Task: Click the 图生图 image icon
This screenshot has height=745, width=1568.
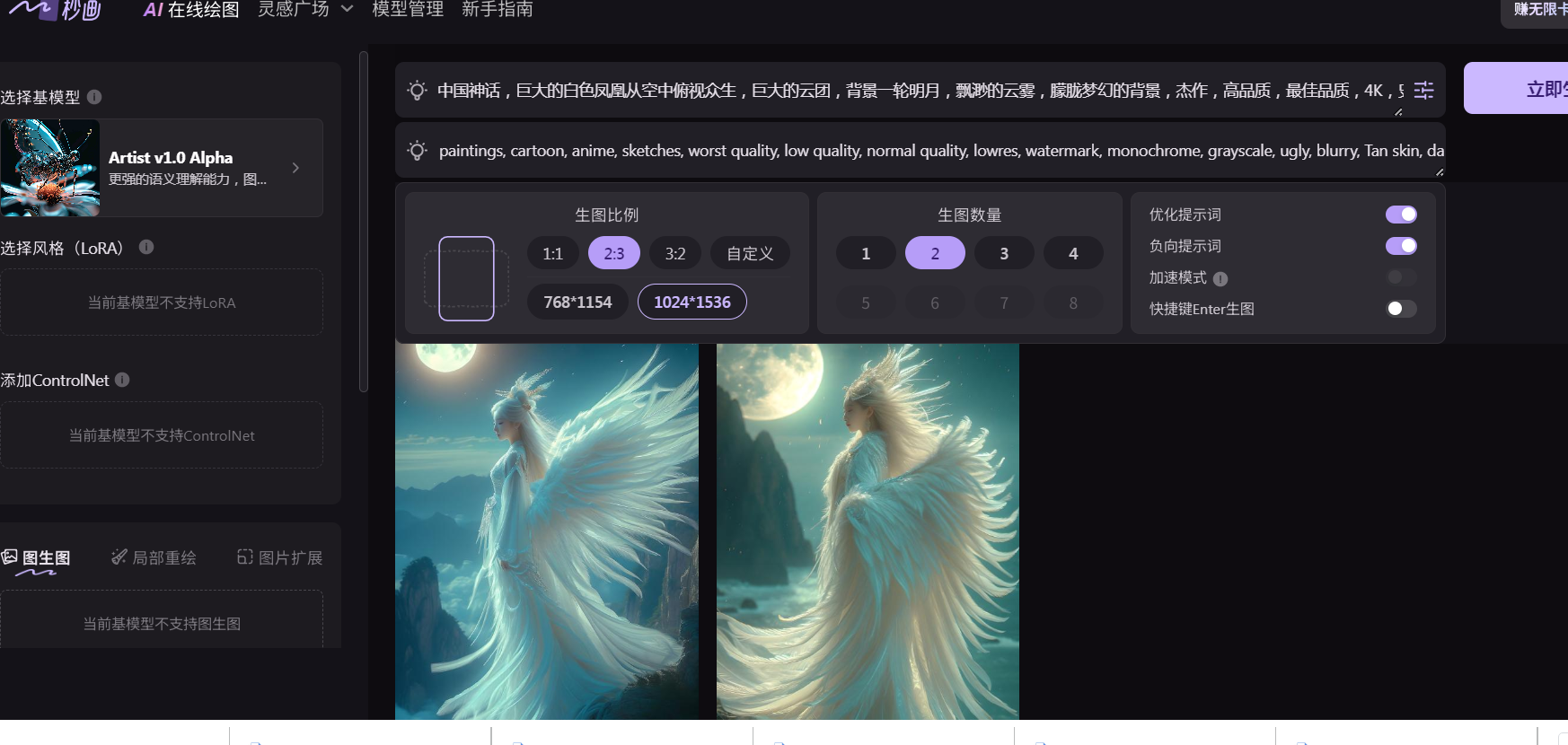Action: point(10,557)
